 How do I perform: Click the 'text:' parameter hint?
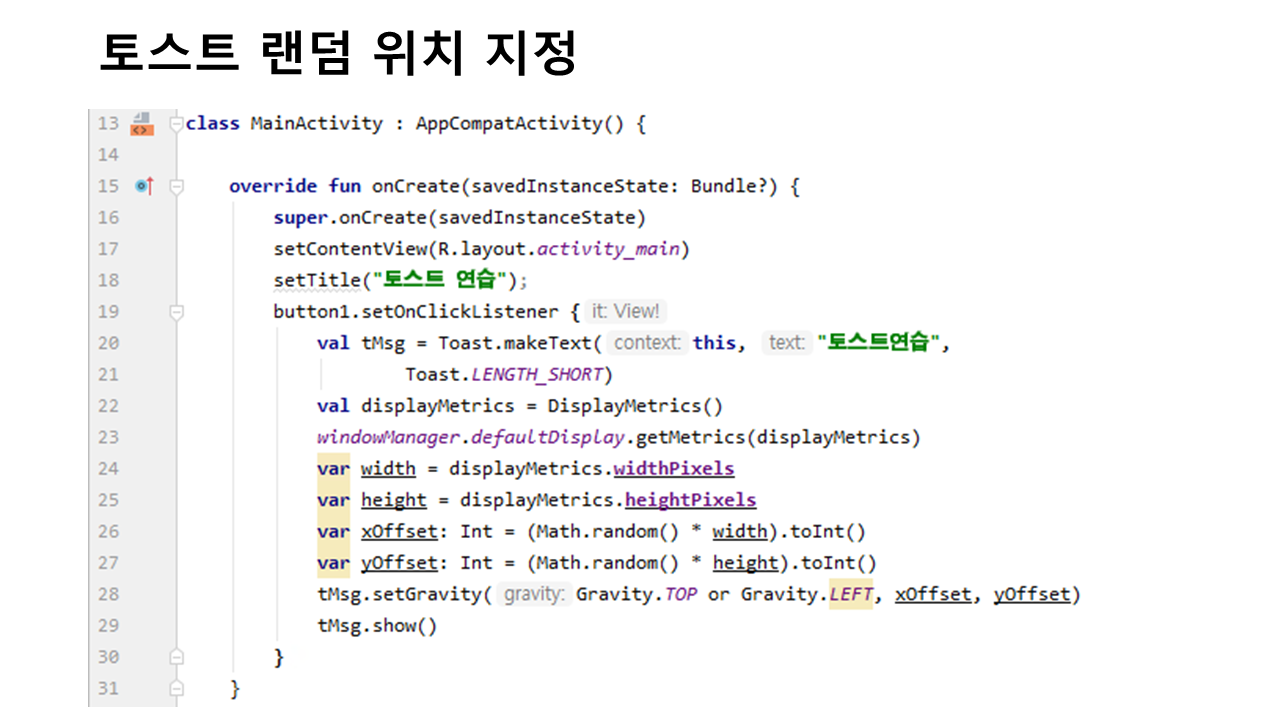[x=787, y=343]
